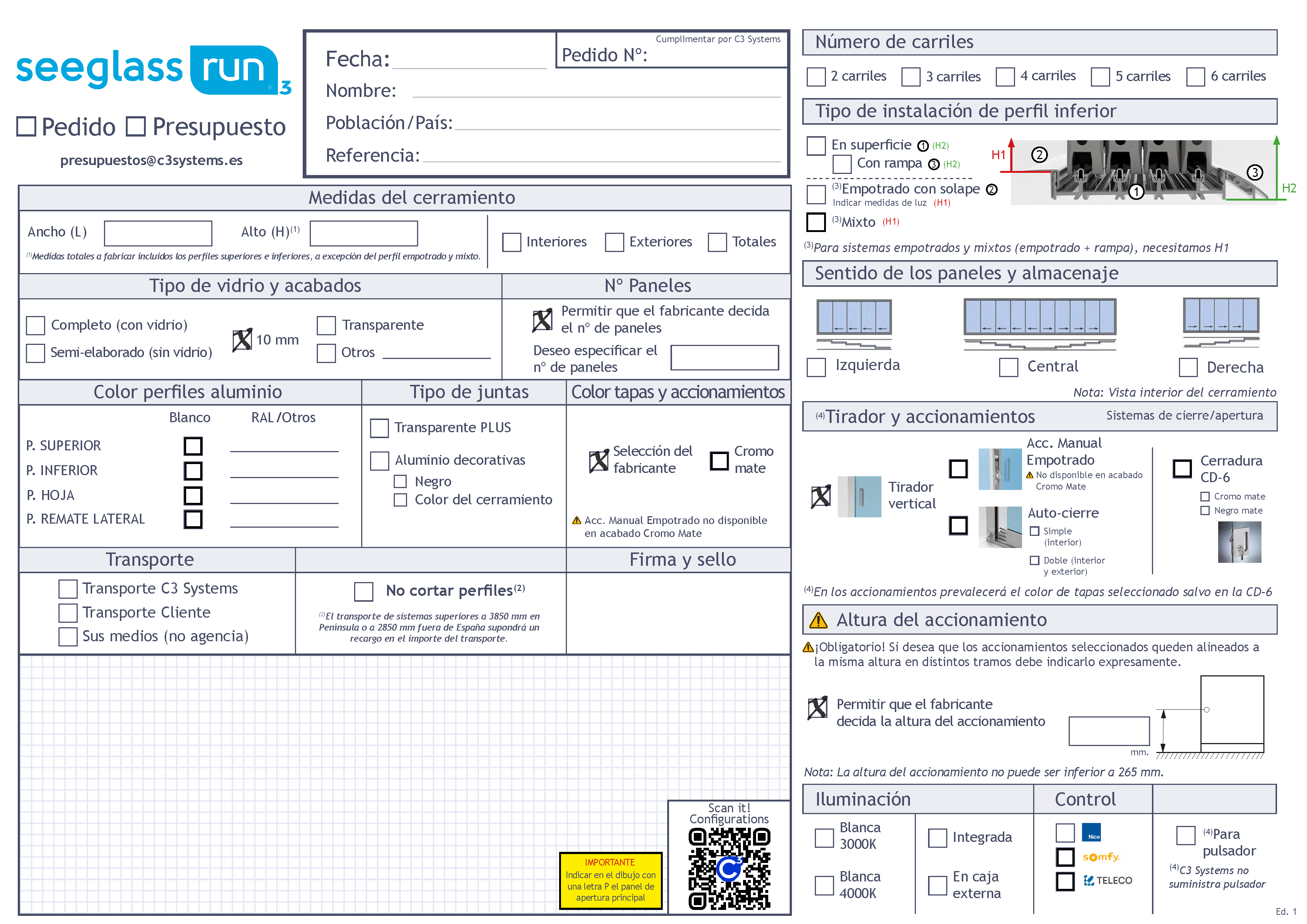1307x924 pixels.
Task: Select the 5 carriles checkbox
Action: coord(1101,77)
